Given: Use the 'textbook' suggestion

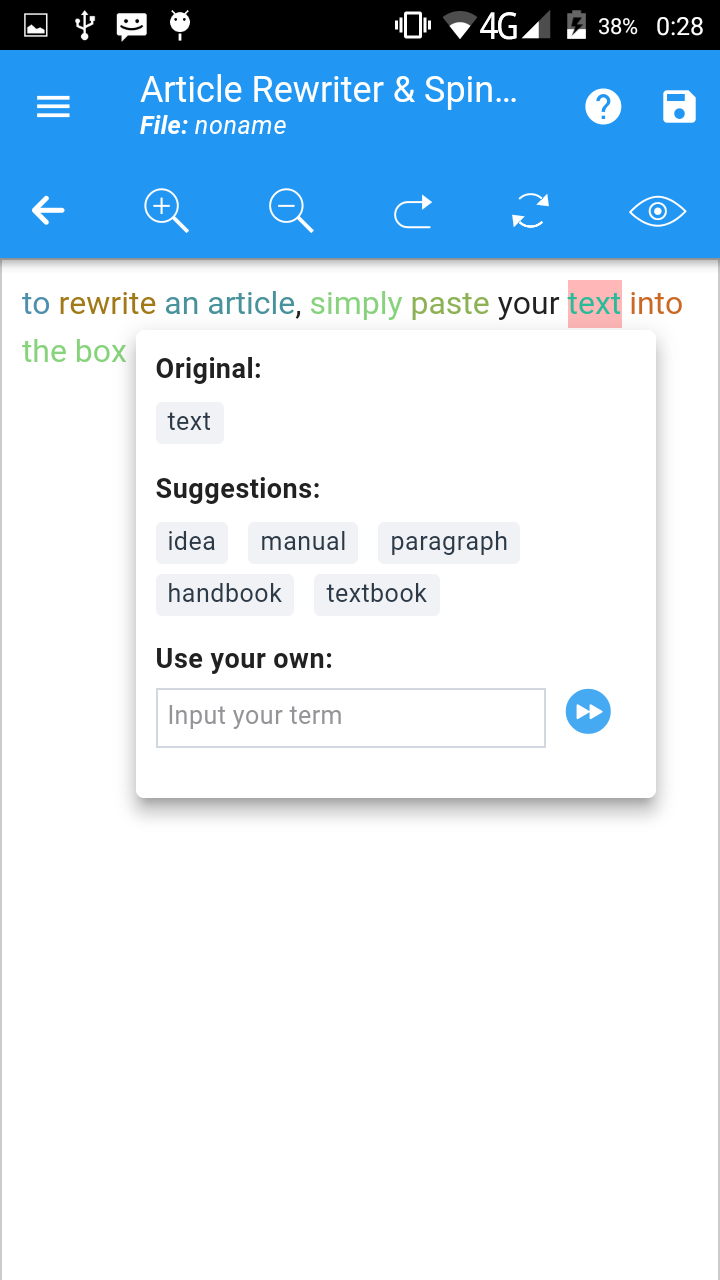Looking at the screenshot, I should coord(376,594).
